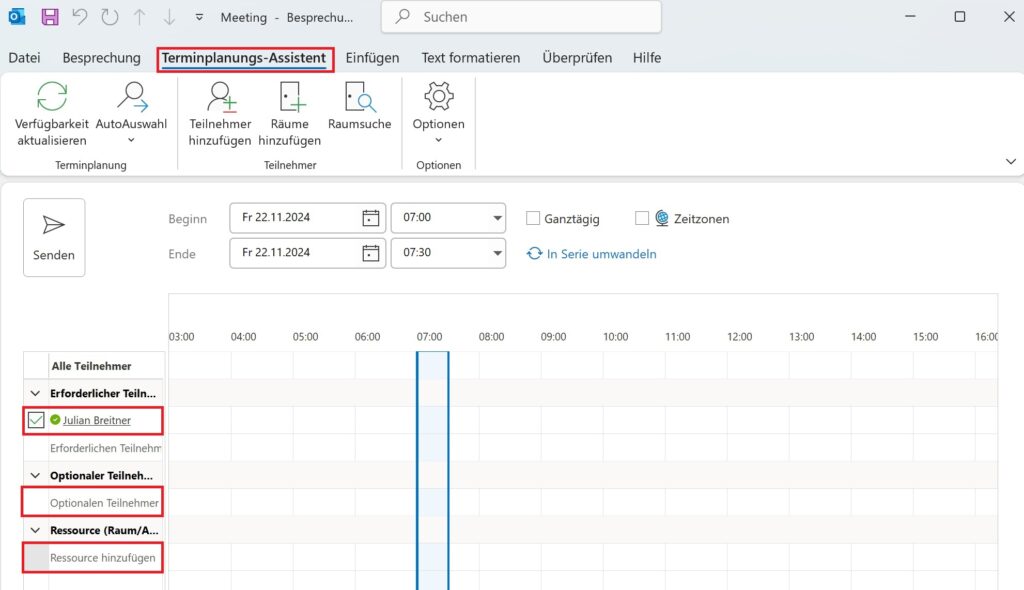This screenshot has height=590, width=1024.
Task: Click Verfügbarkeit aktualisieren refresh icon
Action: (x=52, y=97)
